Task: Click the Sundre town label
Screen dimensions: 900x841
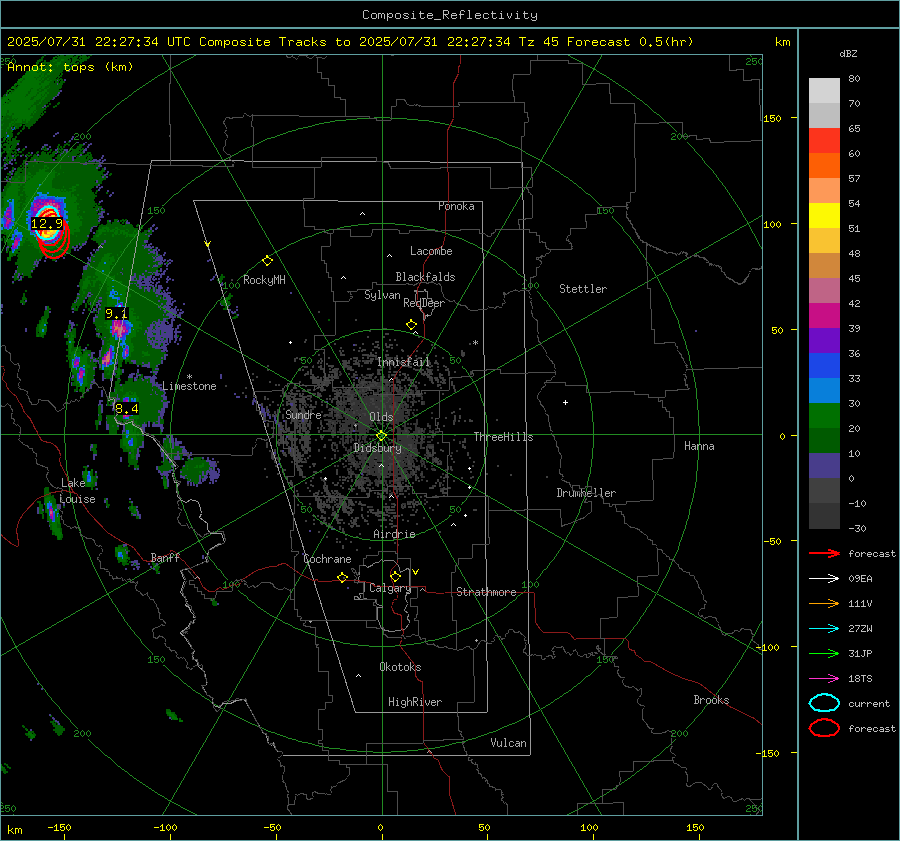Action: pyautogui.click(x=303, y=415)
